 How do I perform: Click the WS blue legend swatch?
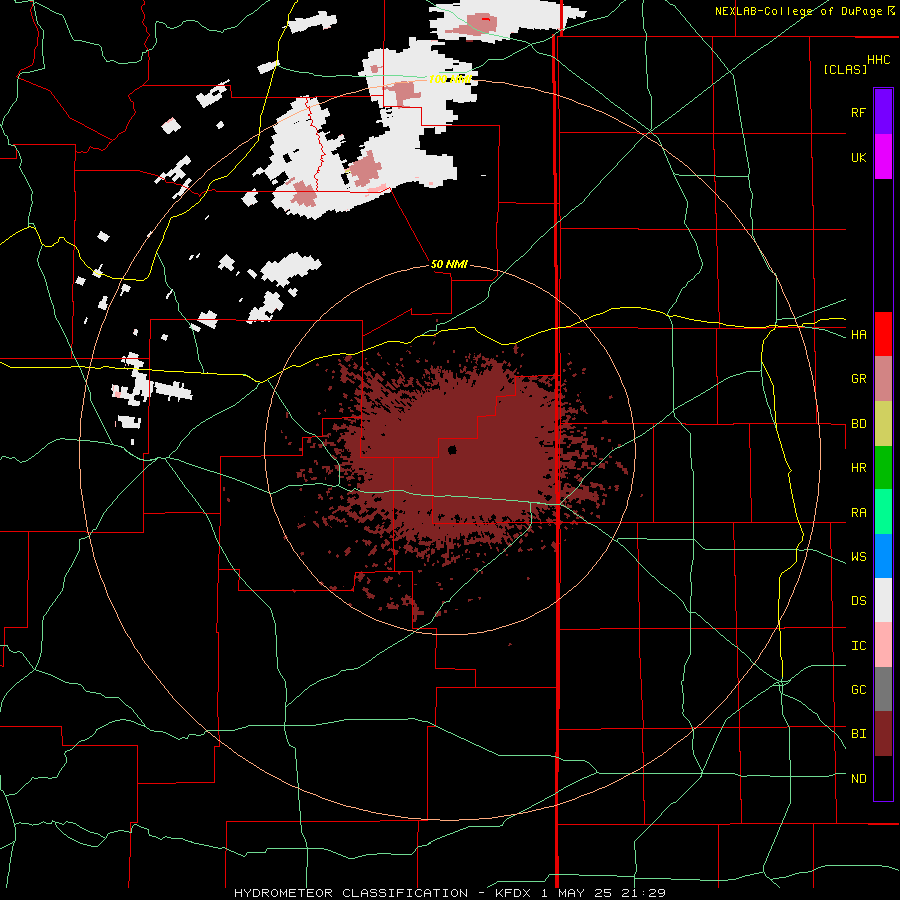tap(883, 556)
